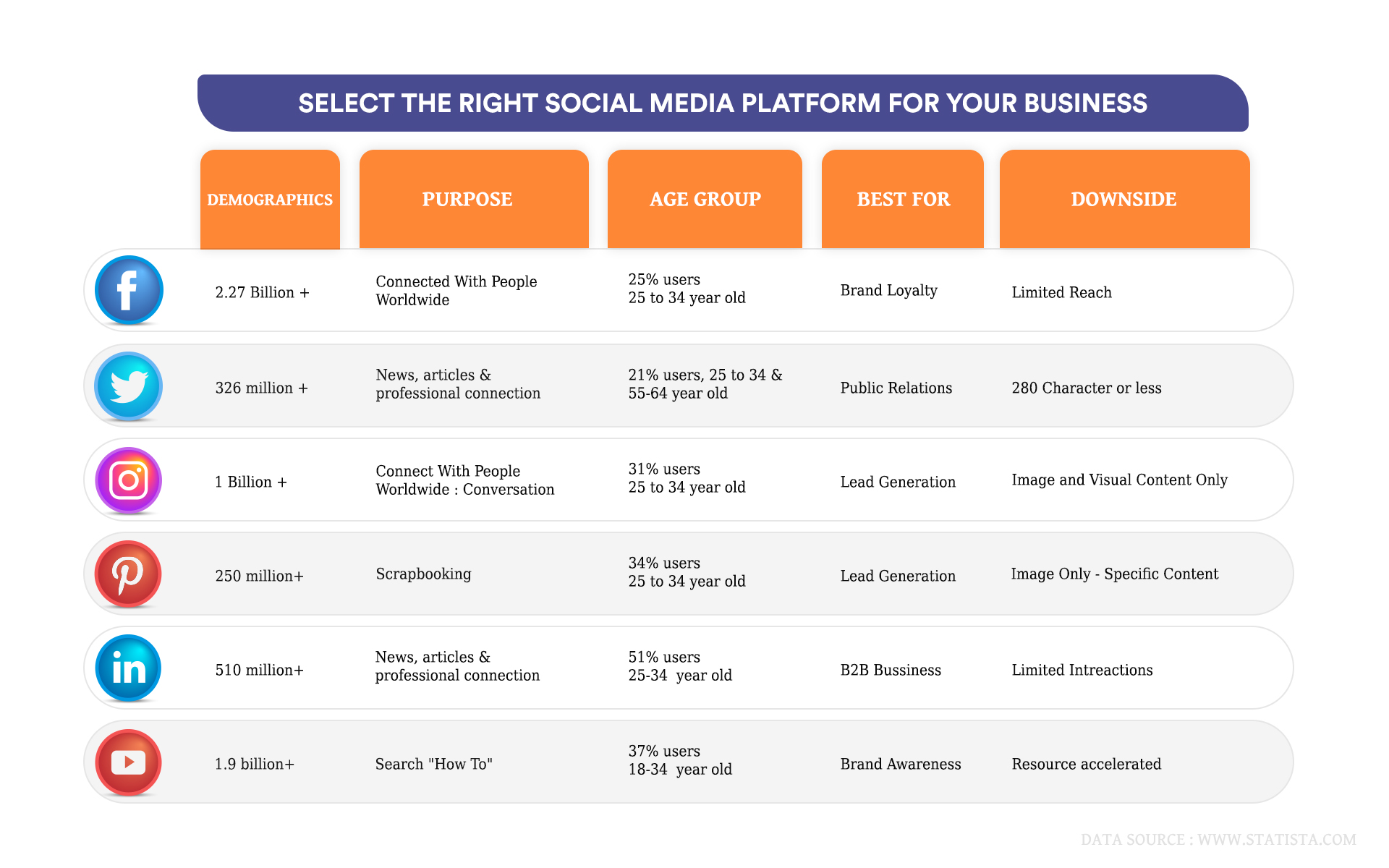Viewport: 1389px width, 868px height.
Task: Click the www.statista.com data source link
Action: click(x=1276, y=840)
